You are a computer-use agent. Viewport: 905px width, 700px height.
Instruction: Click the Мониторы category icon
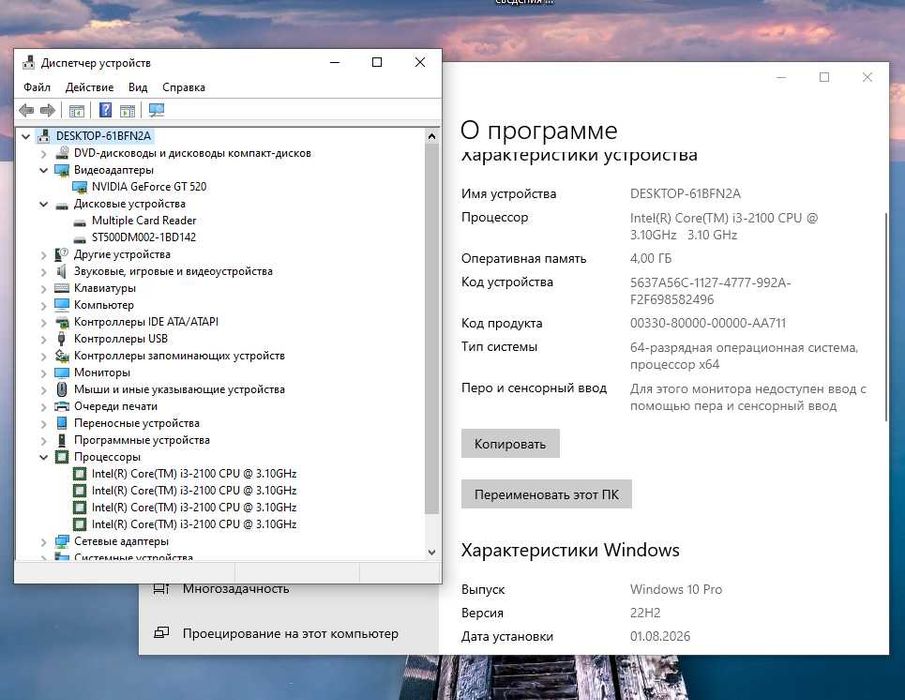tap(62, 372)
